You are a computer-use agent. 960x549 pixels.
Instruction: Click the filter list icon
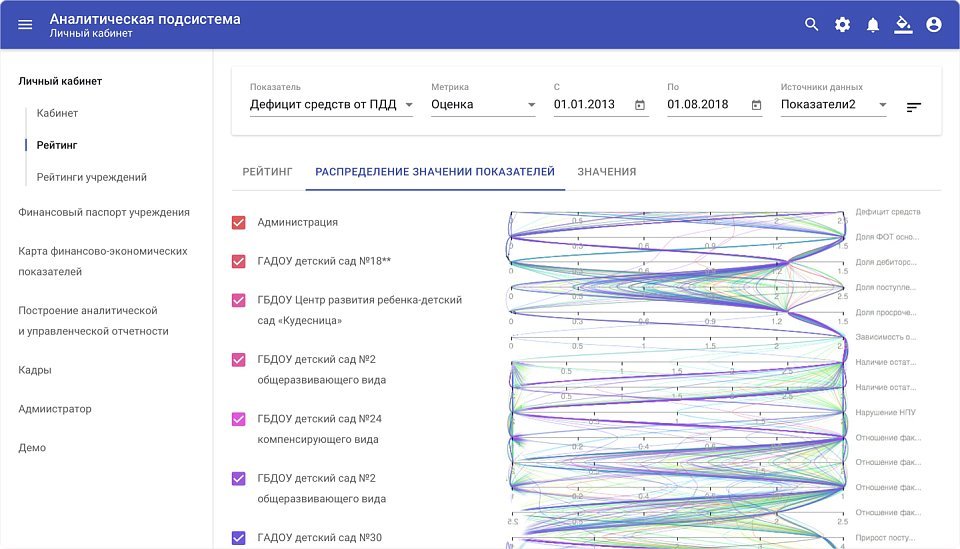pyautogui.click(x=913, y=107)
